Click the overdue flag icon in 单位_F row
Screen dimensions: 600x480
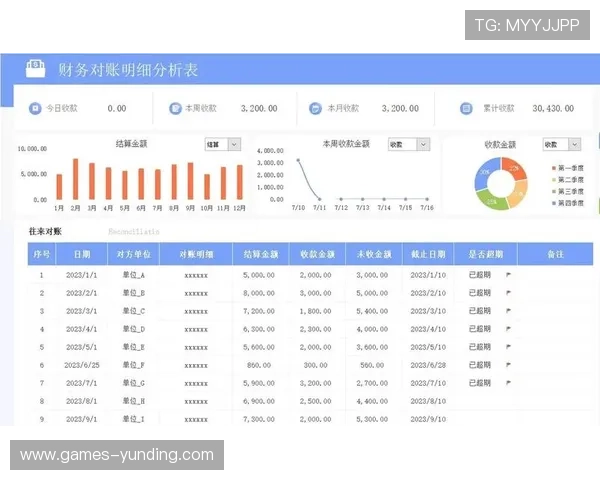pyautogui.click(x=509, y=365)
